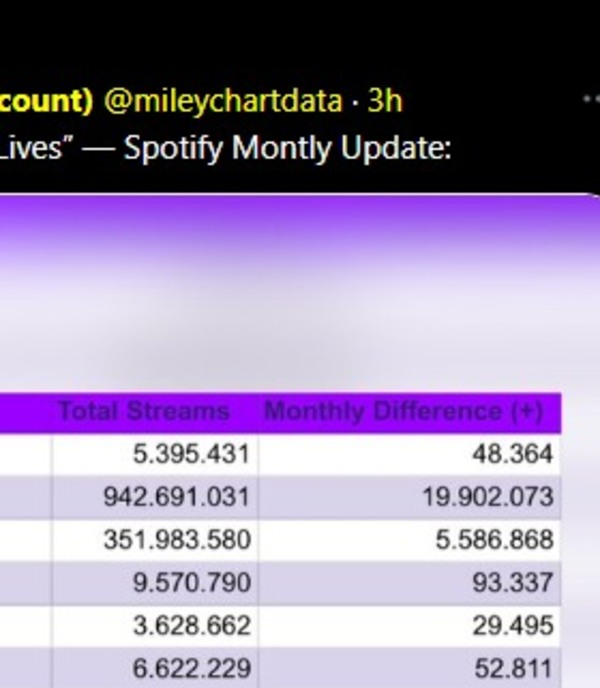Click the Total Streams column header
600x688 pixels.
144,411
